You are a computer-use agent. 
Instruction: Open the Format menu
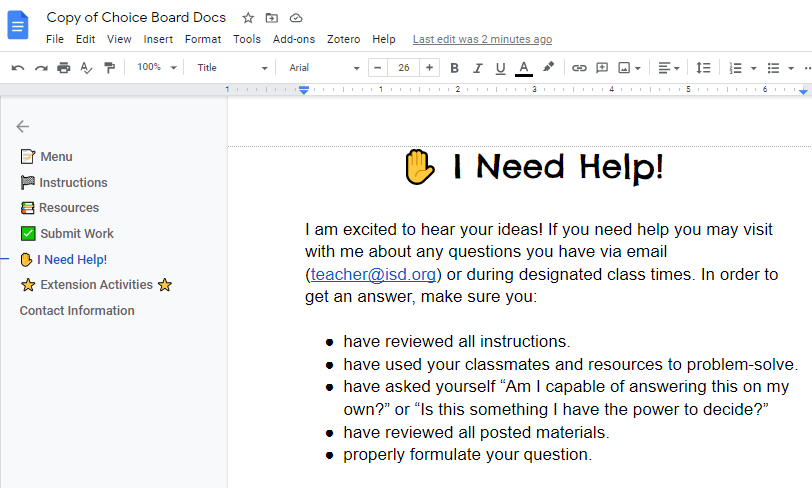(x=203, y=39)
